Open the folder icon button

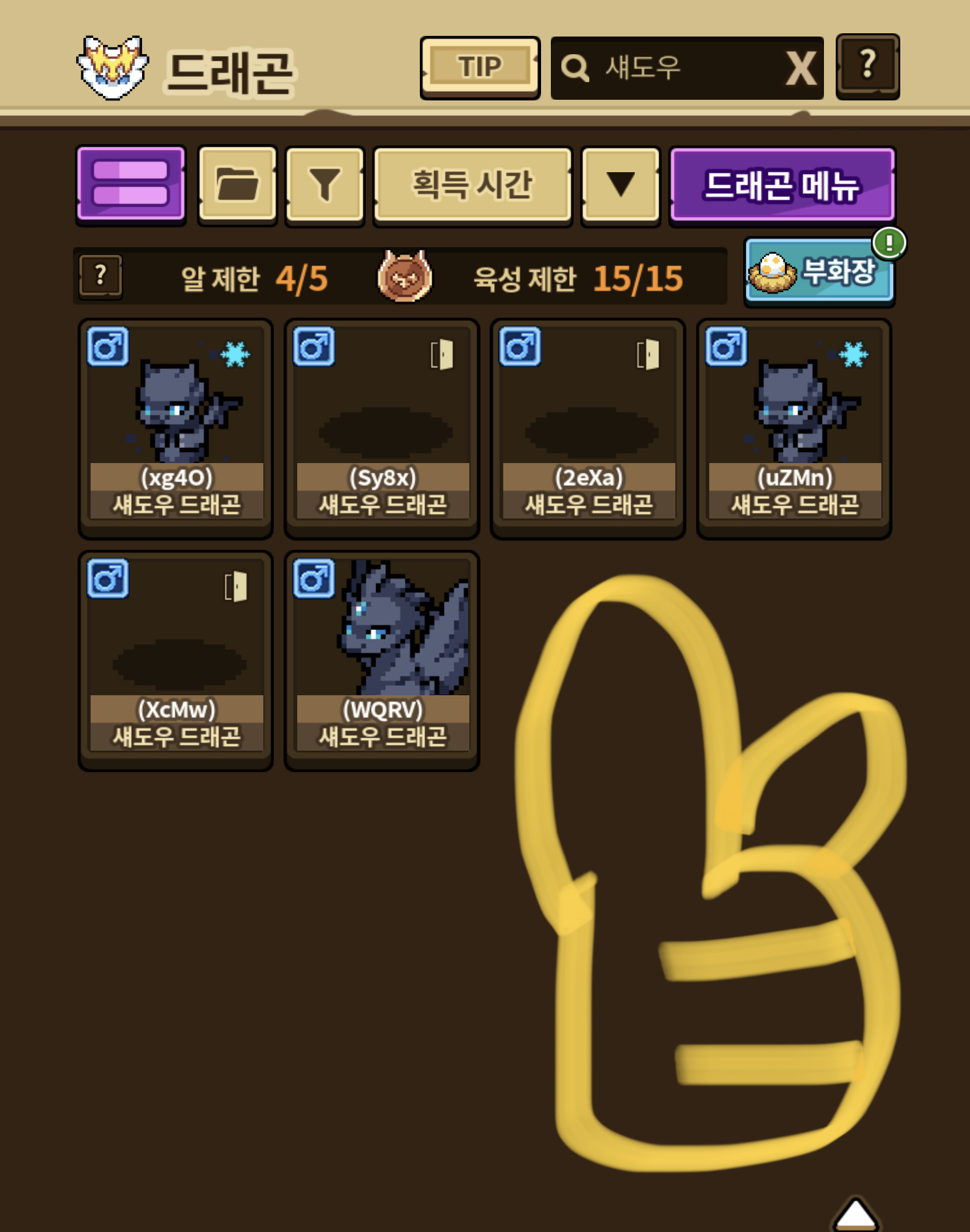[x=237, y=185]
